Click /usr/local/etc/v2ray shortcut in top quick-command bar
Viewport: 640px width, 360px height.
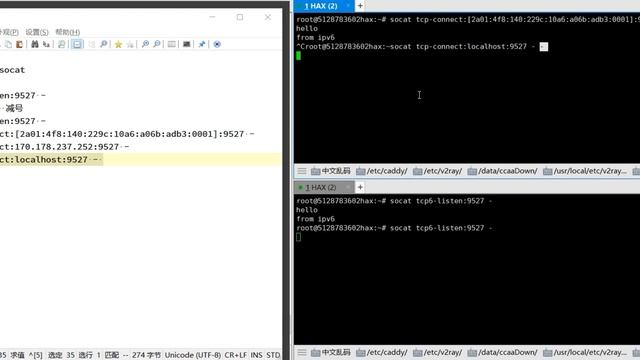coord(584,171)
